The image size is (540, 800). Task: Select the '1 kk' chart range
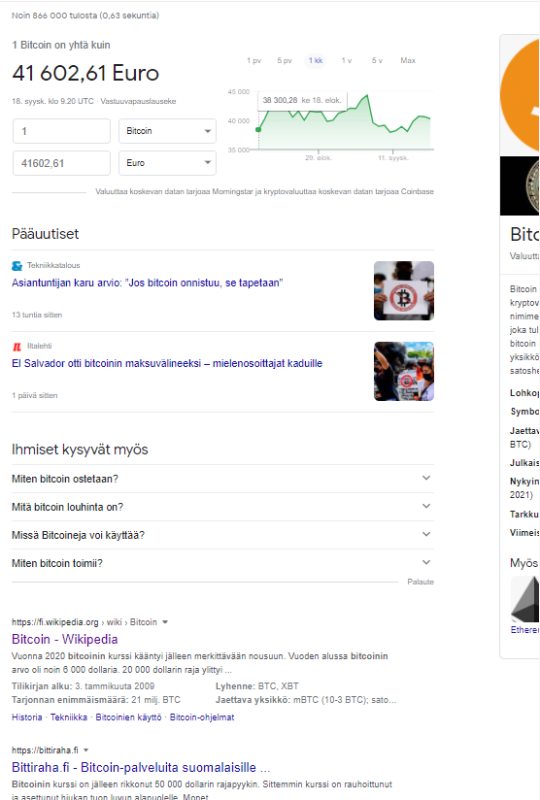click(x=315, y=60)
